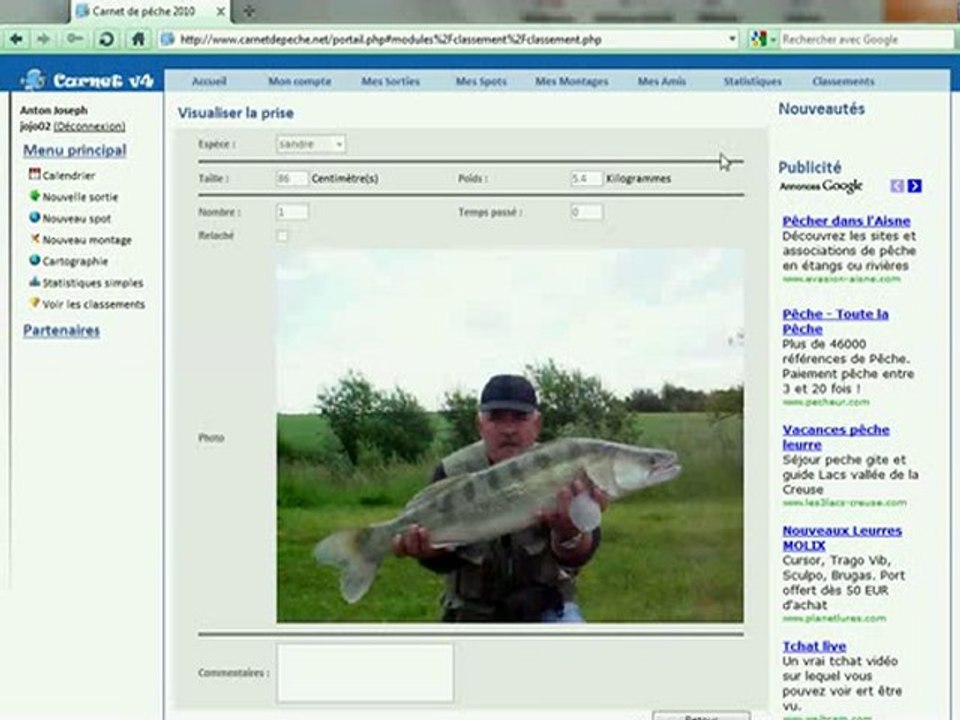This screenshot has height=720, width=960.
Task: Open the Pêcher dans l'Aisne ad link
Action: point(846,221)
